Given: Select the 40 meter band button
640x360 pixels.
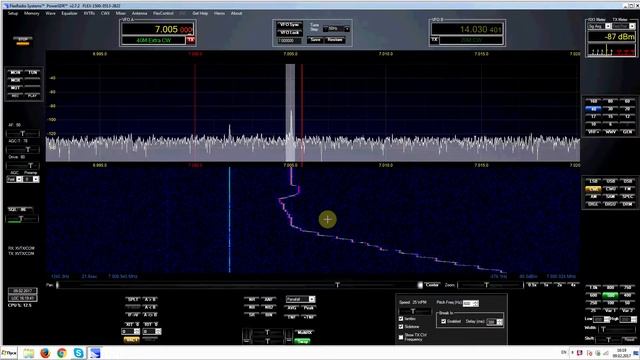Looking at the screenshot, I should pos(593,109).
